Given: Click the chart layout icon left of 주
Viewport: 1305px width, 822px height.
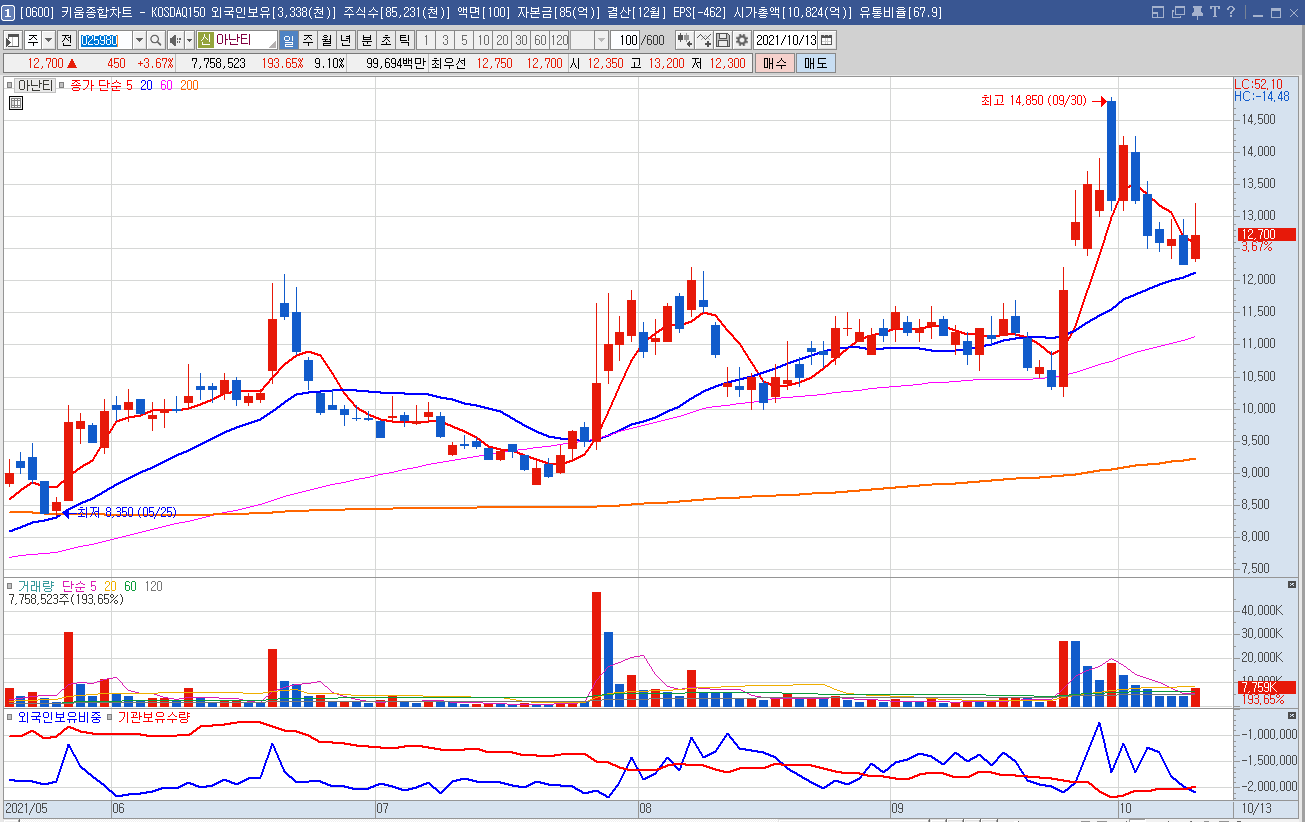Looking at the screenshot, I should 14,40.
